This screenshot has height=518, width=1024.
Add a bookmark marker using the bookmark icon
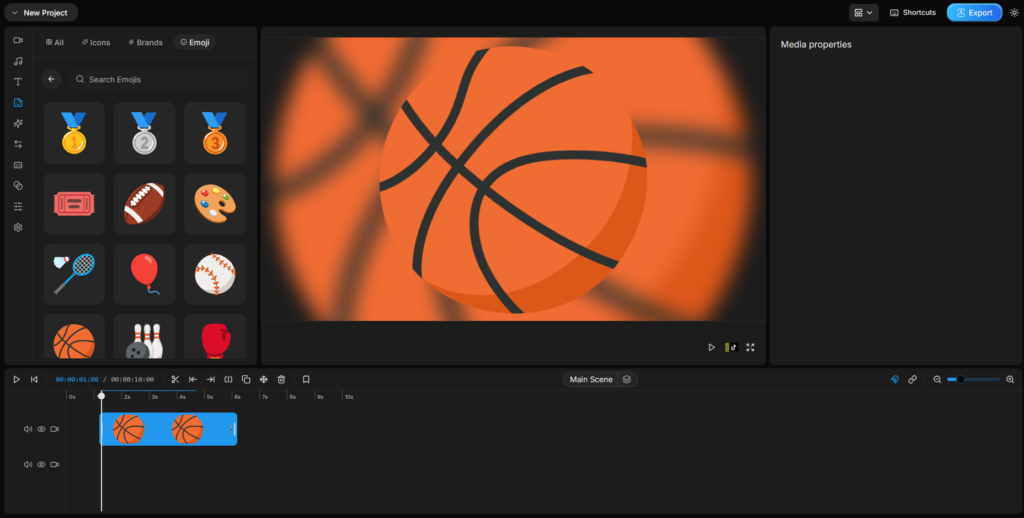pos(306,379)
